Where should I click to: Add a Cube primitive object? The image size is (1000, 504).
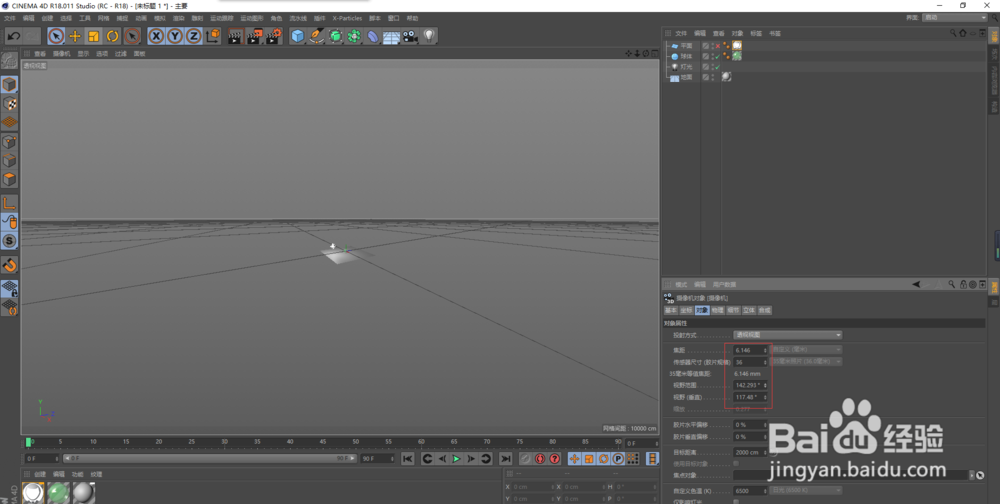click(x=297, y=36)
